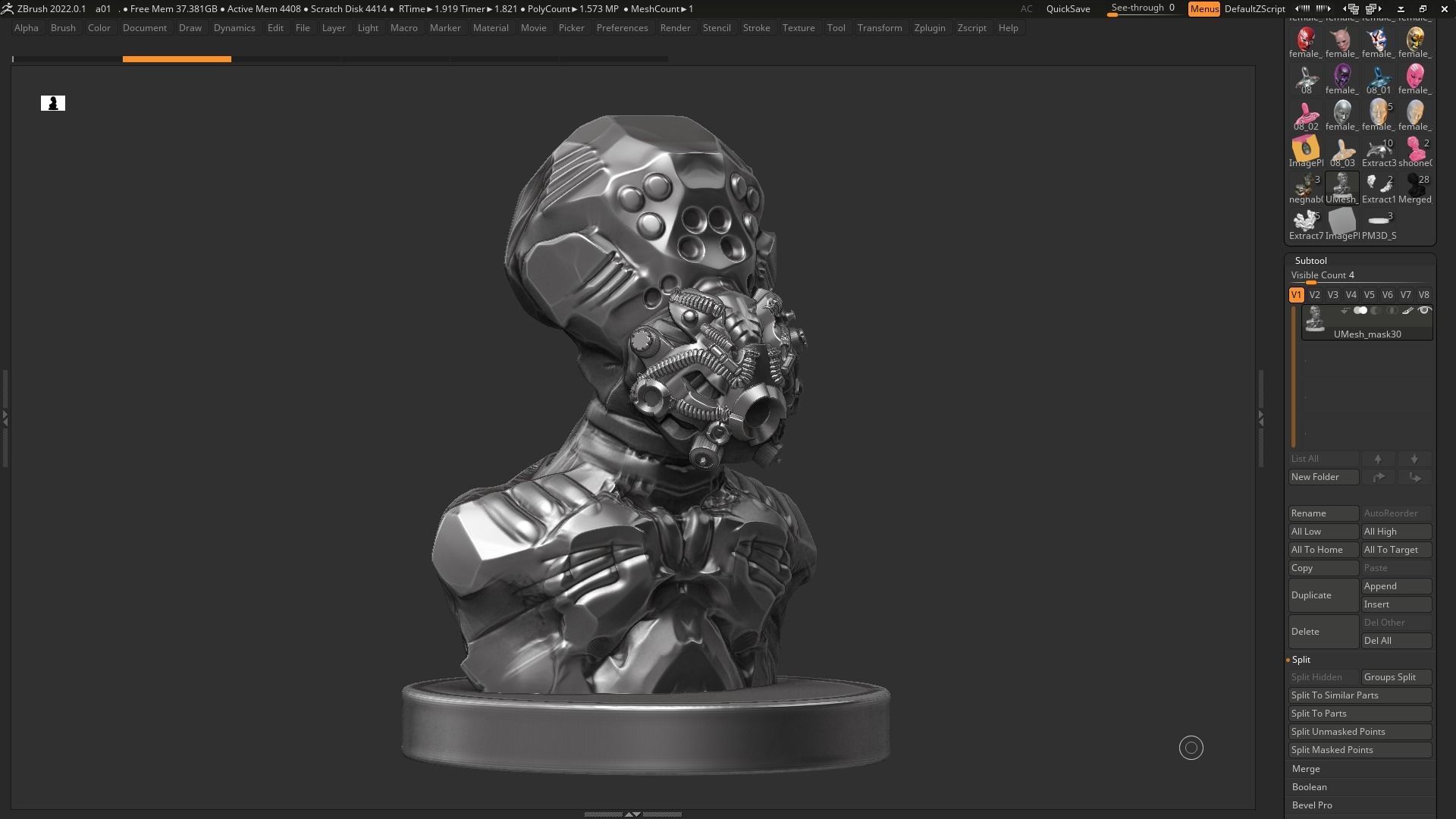The image size is (1456, 819).
Task: Open the Zplugin menu
Action: [x=930, y=28]
